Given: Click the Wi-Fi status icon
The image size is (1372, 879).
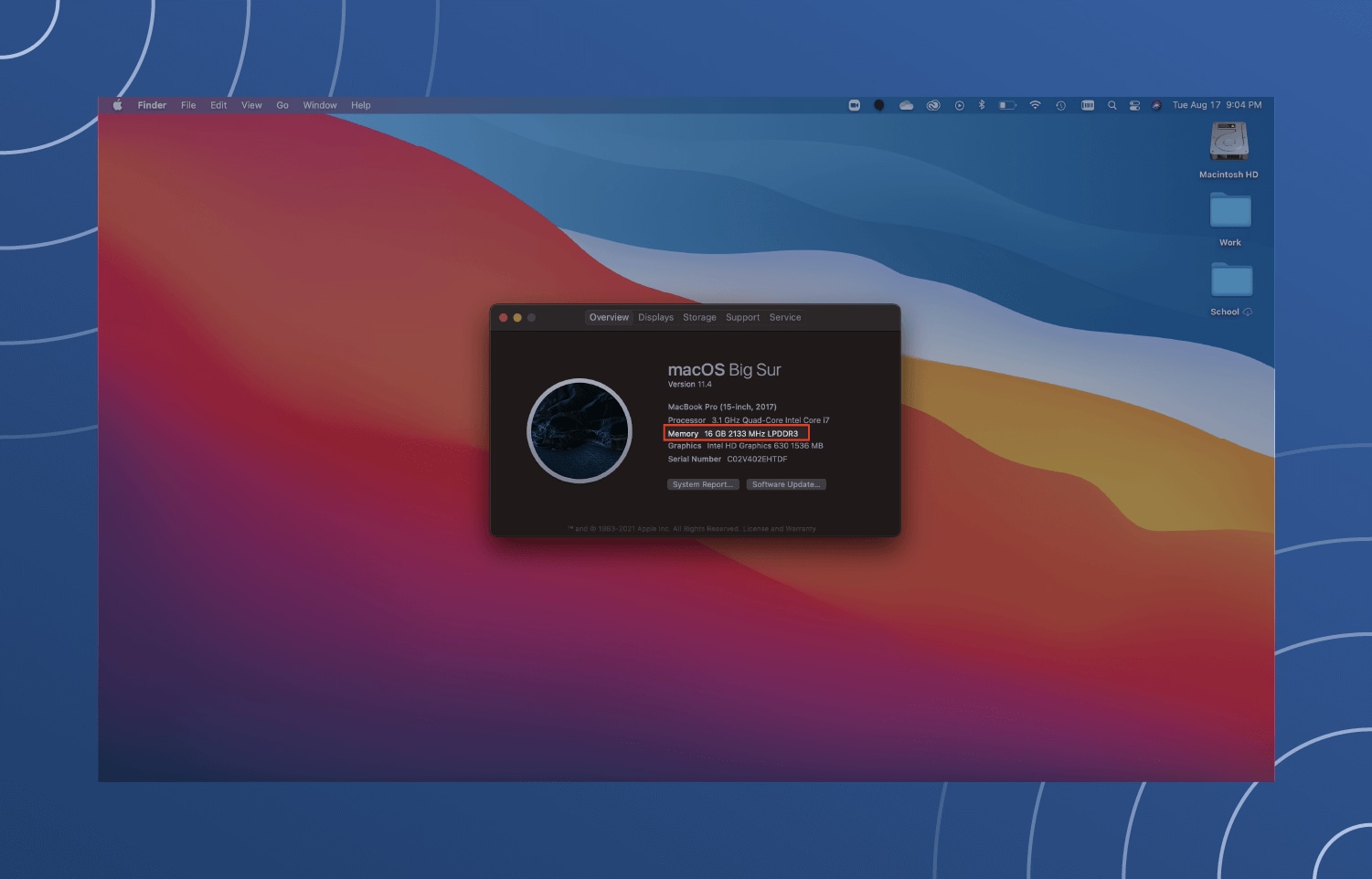Looking at the screenshot, I should coord(1036,105).
